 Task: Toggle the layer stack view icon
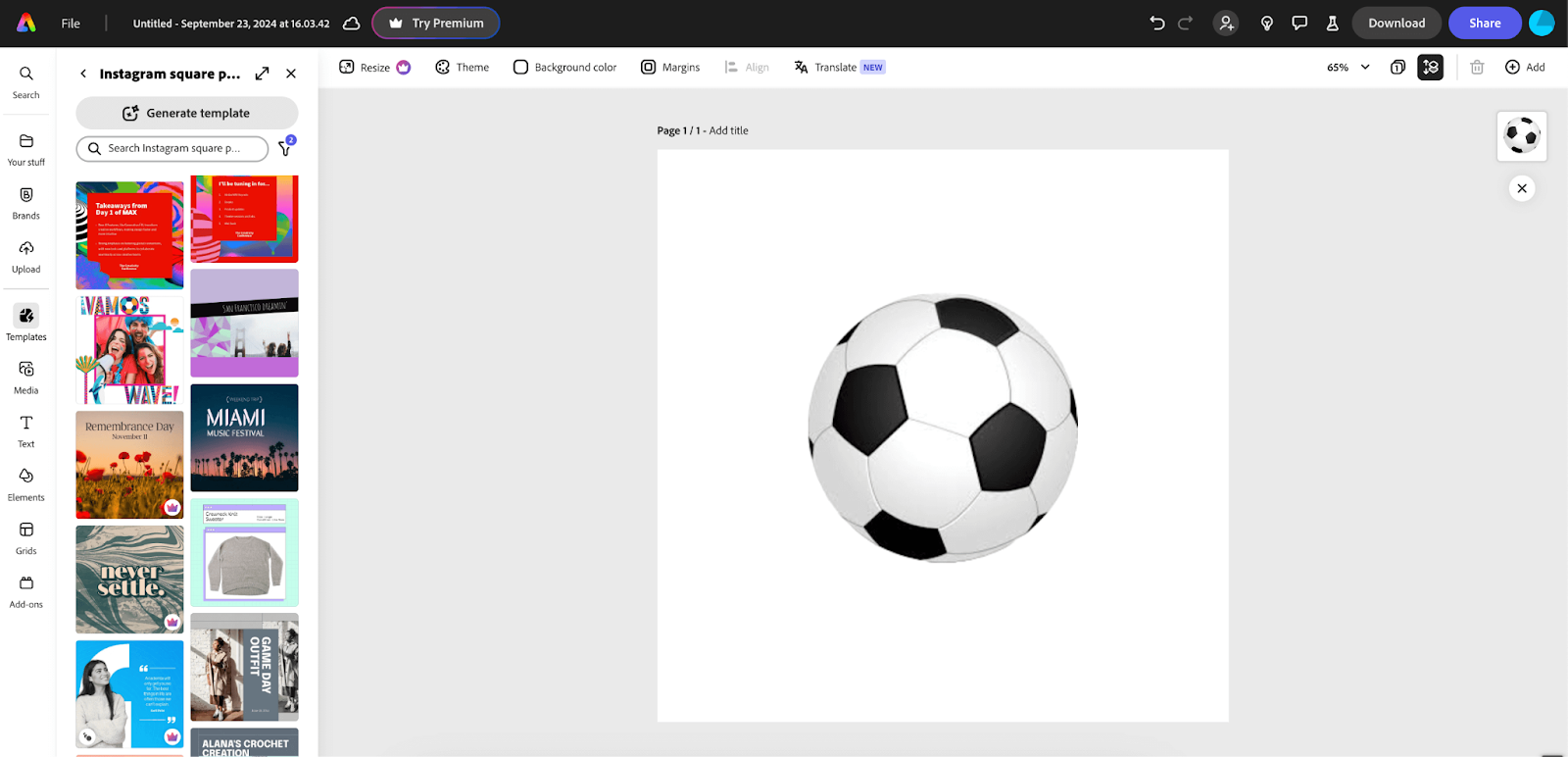[1431, 68]
